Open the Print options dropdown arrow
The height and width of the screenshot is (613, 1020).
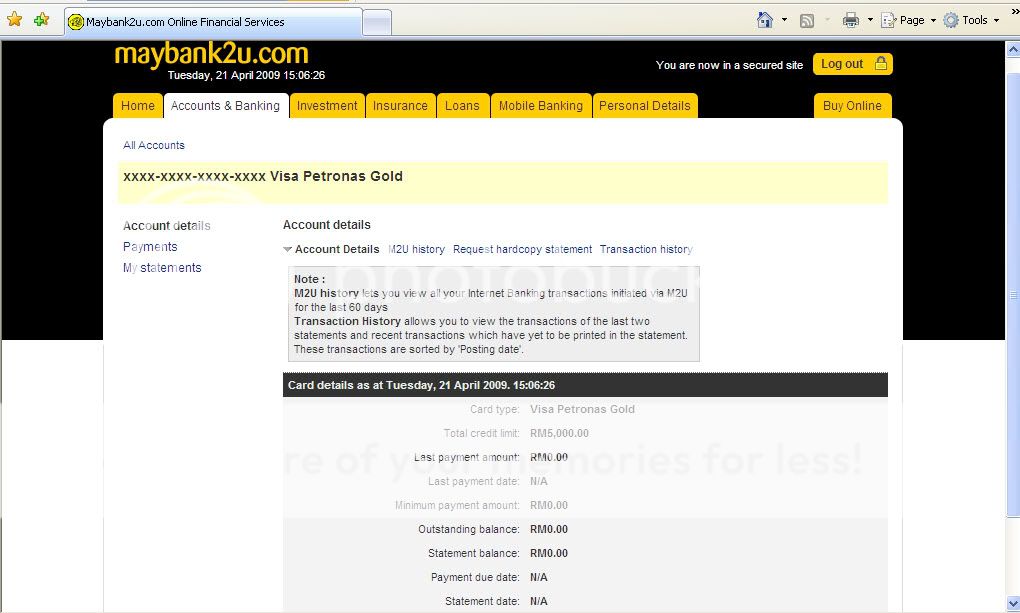(x=869, y=20)
